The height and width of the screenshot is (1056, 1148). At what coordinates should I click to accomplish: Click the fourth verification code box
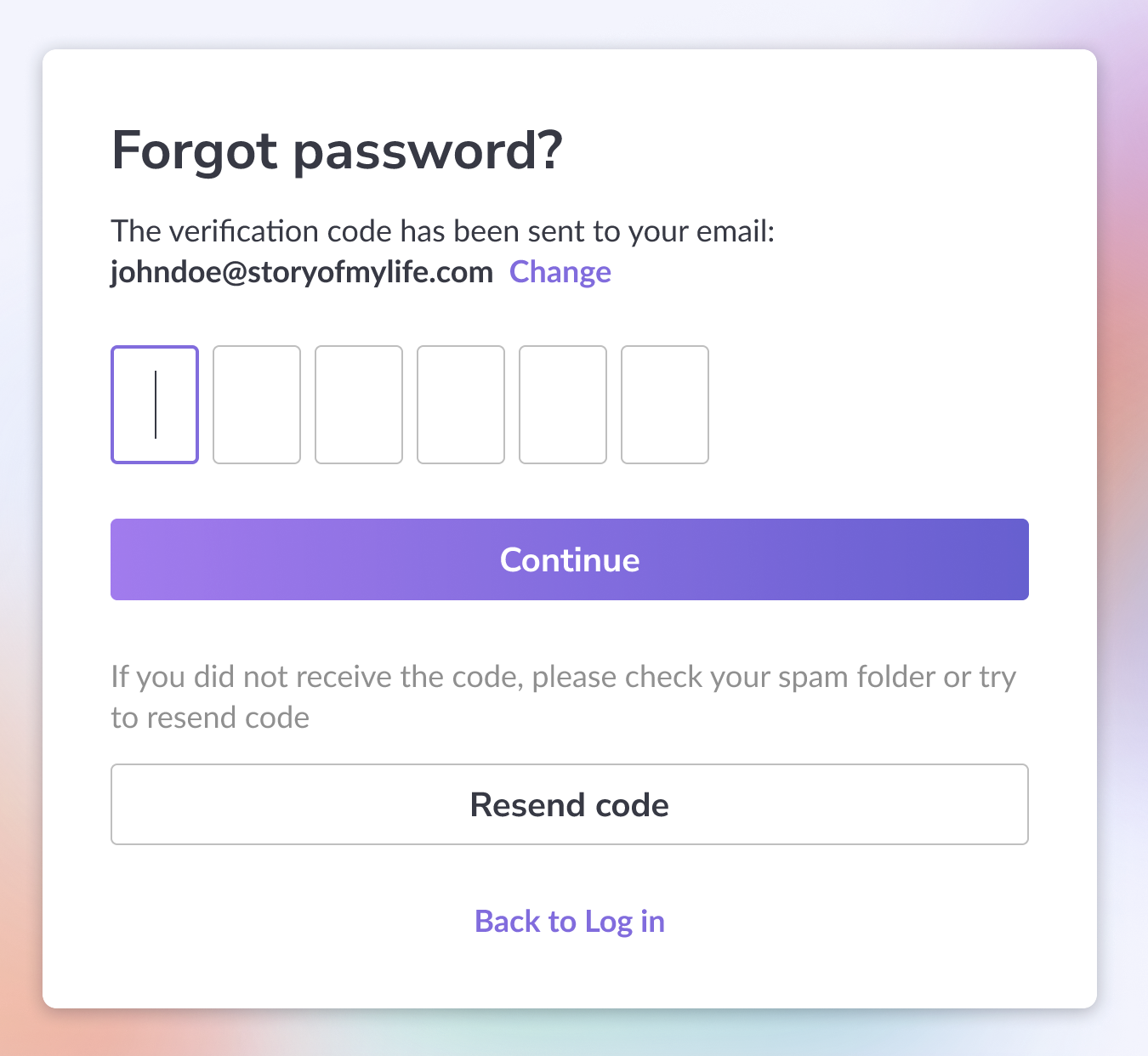click(x=461, y=405)
